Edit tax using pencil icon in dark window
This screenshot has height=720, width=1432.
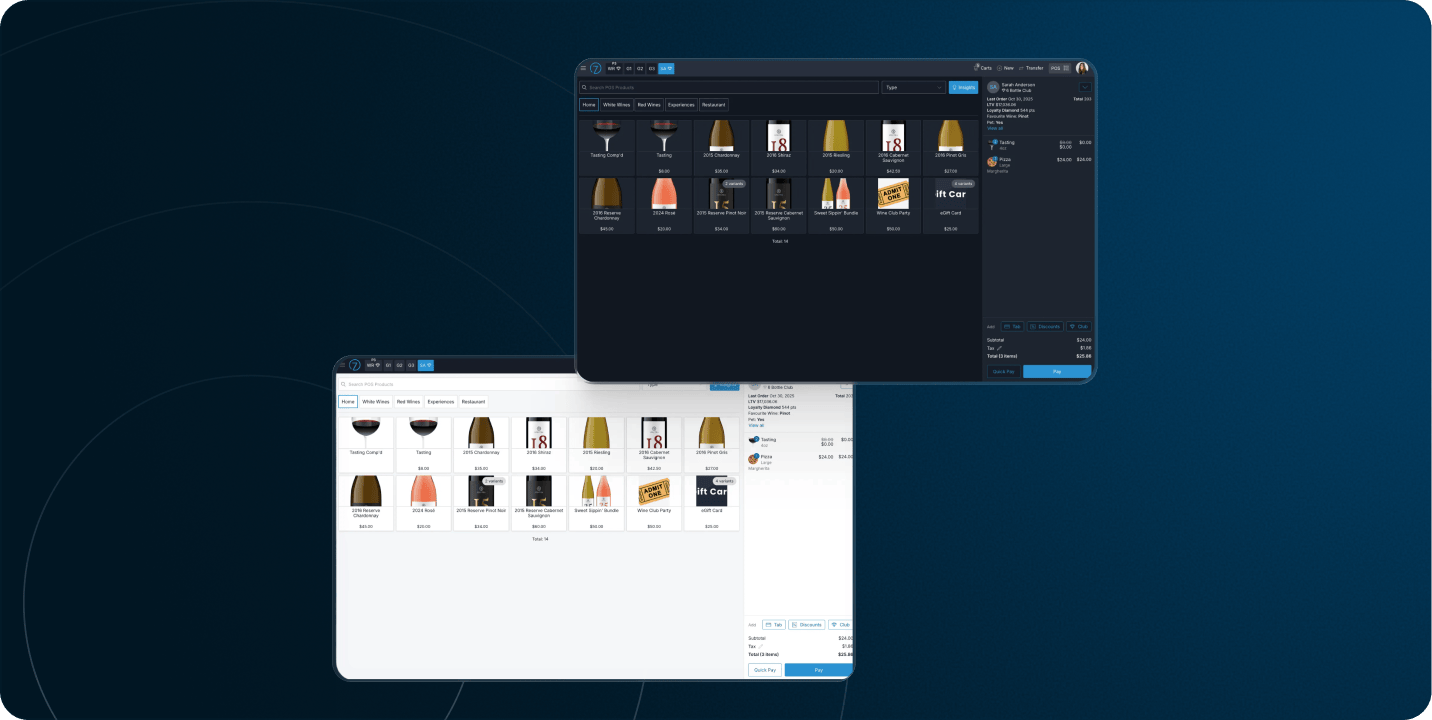[x=999, y=348]
